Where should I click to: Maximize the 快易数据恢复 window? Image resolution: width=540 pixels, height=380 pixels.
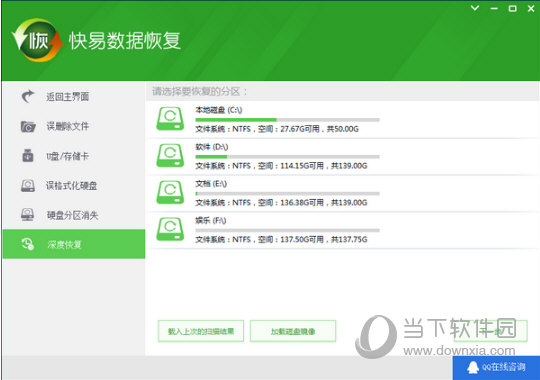pos(512,8)
